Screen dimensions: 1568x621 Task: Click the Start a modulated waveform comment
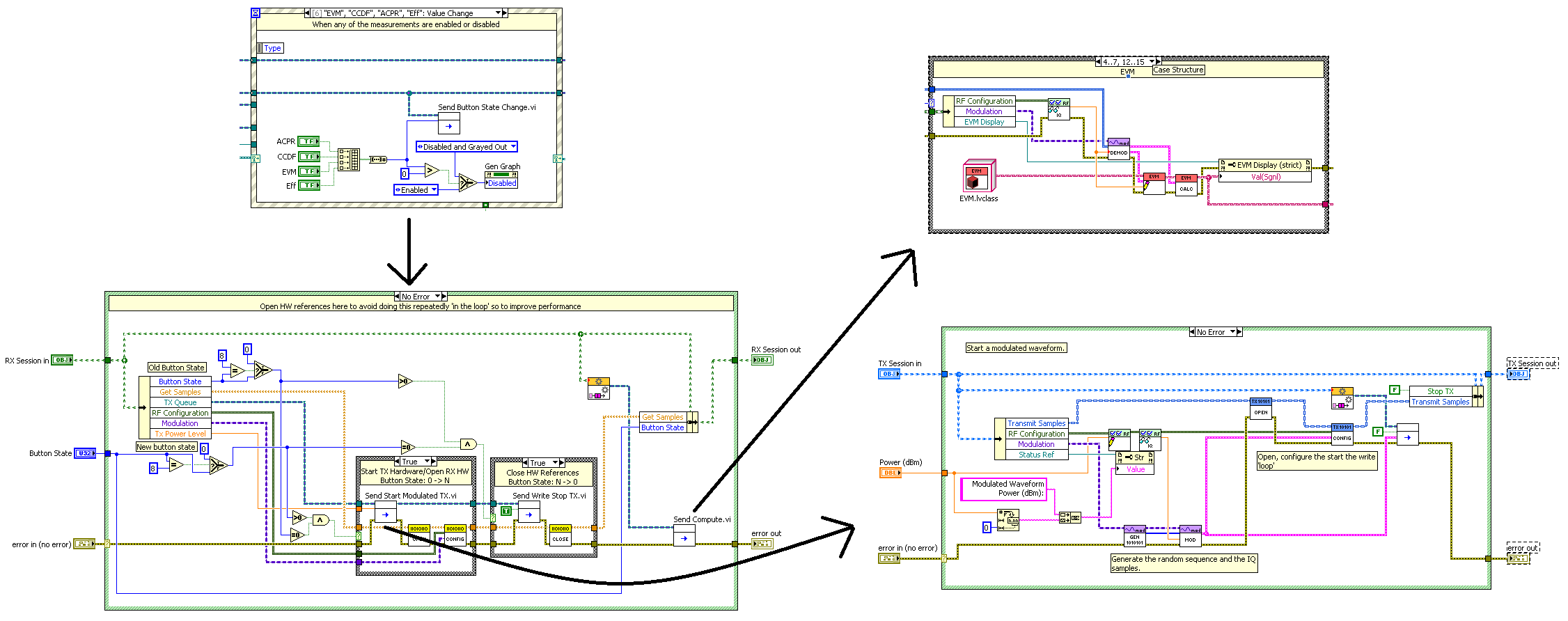point(1016,348)
